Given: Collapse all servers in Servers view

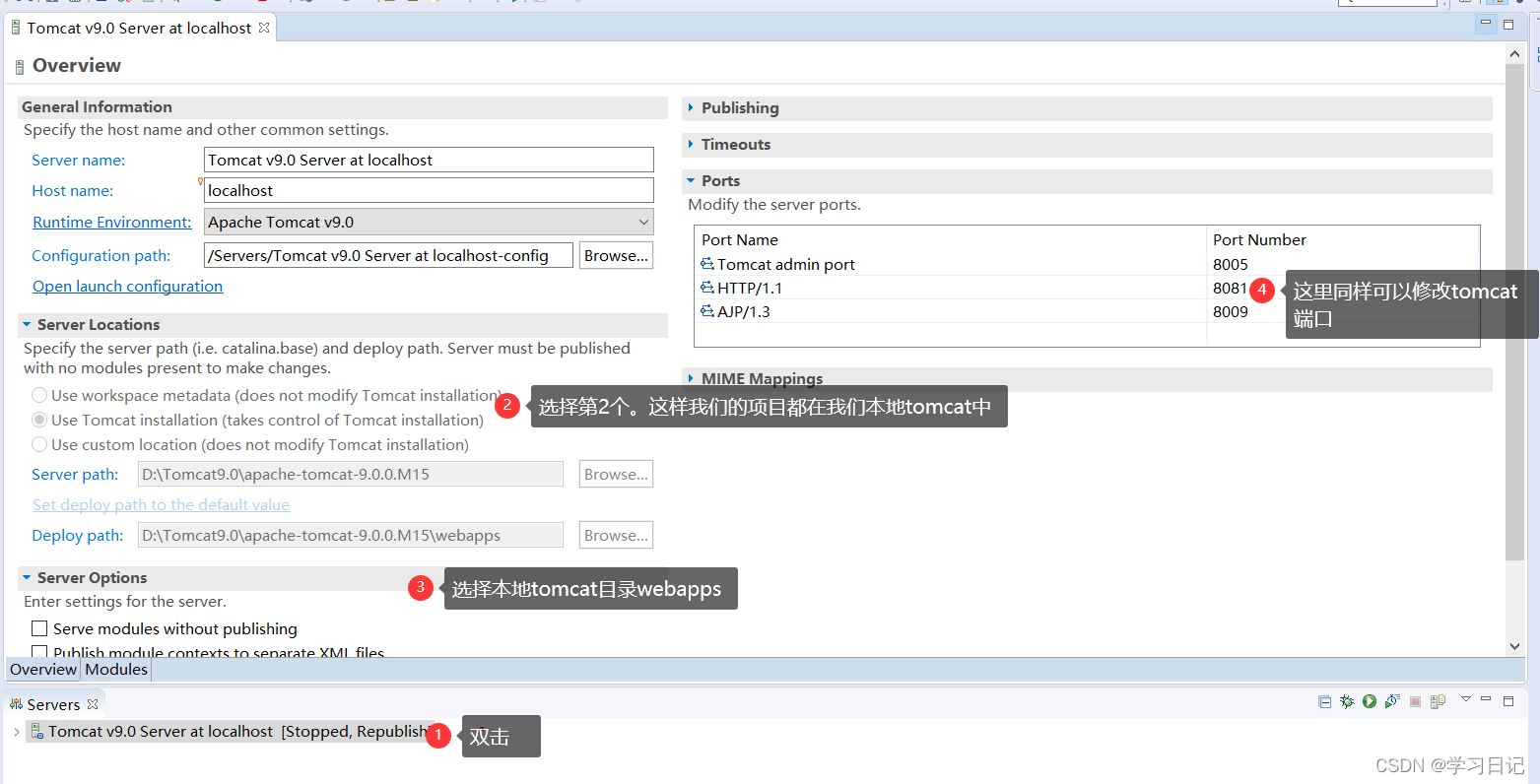Looking at the screenshot, I should [x=1324, y=702].
